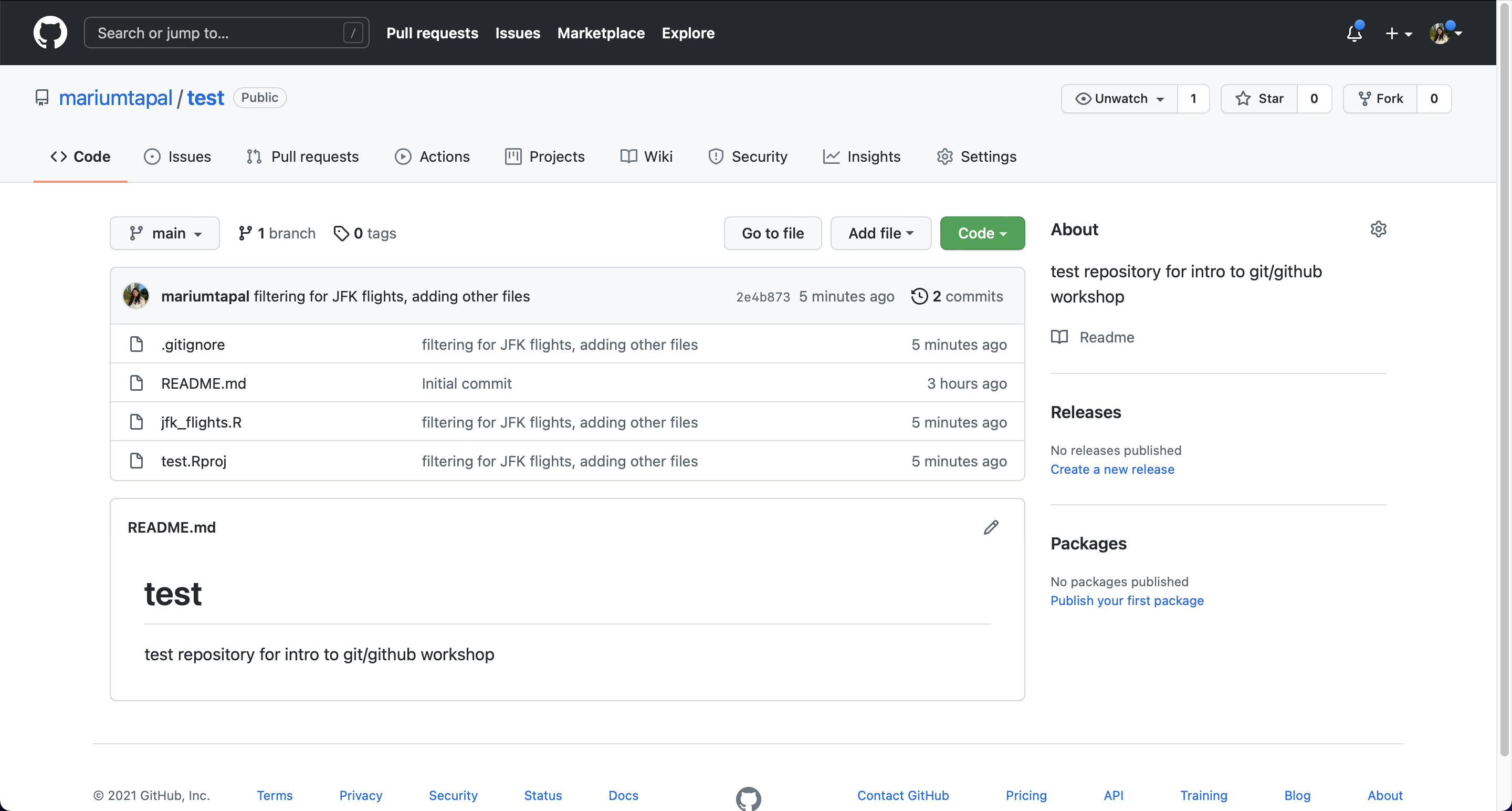The image size is (1512, 811).
Task: Open Explore in top header
Action: tap(688, 33)
